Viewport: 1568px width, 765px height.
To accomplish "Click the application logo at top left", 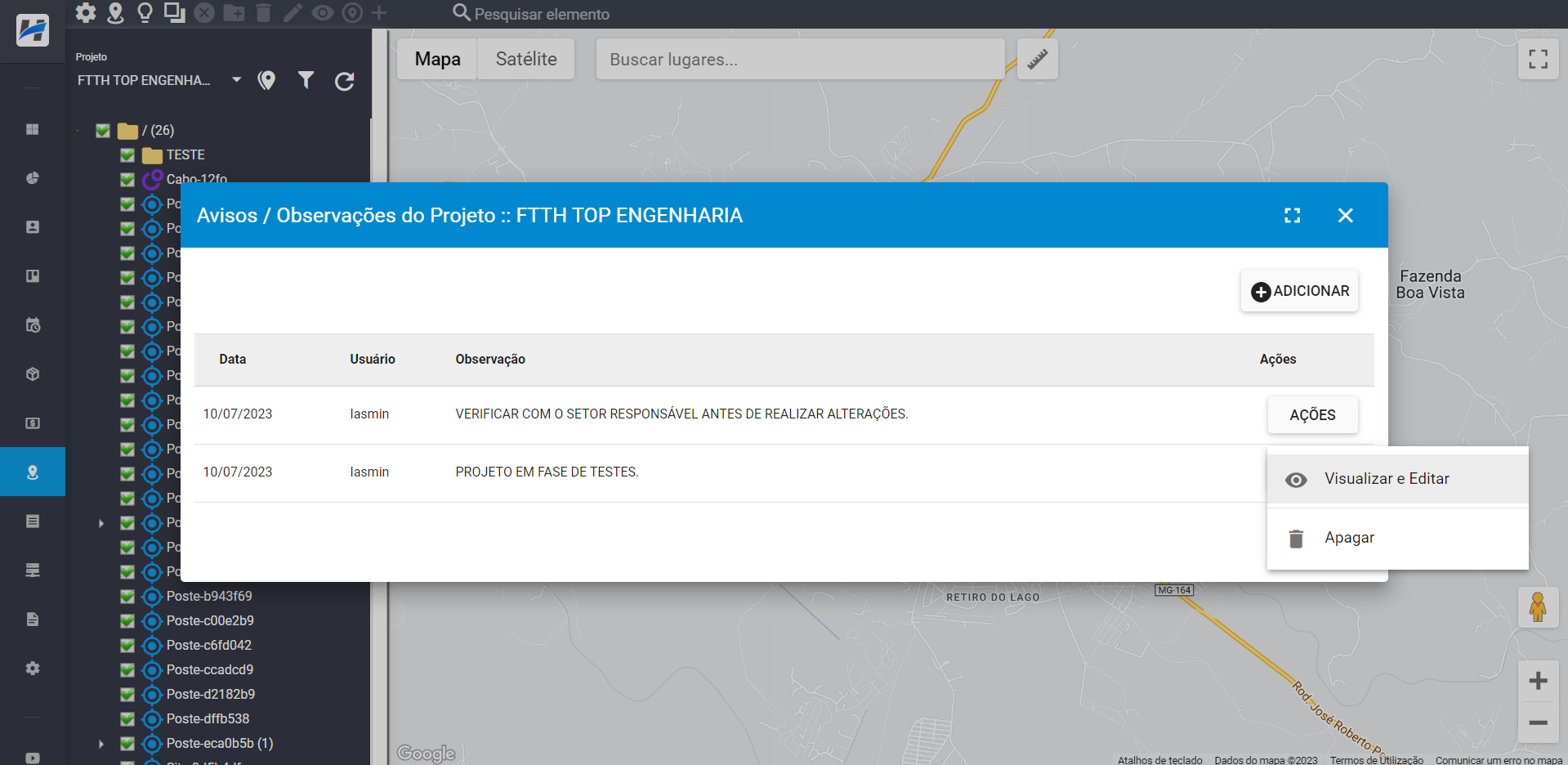I will pyautogui.click(x=33, y=30).
